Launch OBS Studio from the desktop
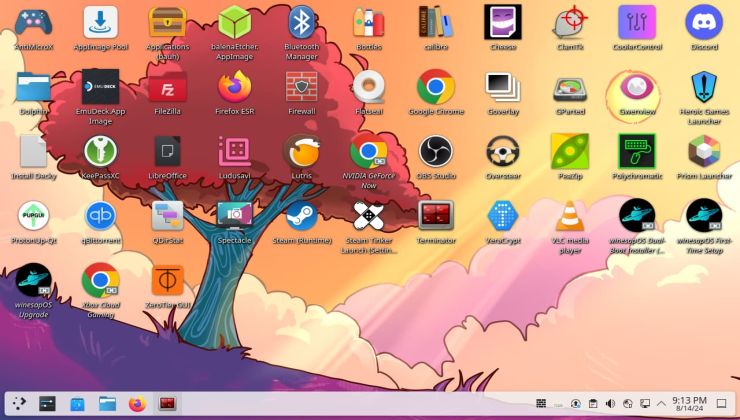This screenshot has height=420, width=740. (435, 152)
